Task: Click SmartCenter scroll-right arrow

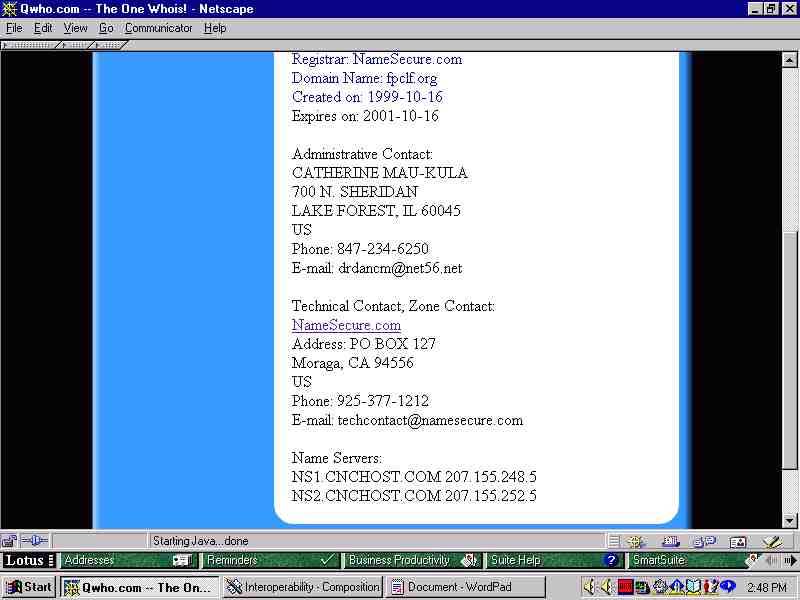Action: pyautogui.click(x=790, y=560)
